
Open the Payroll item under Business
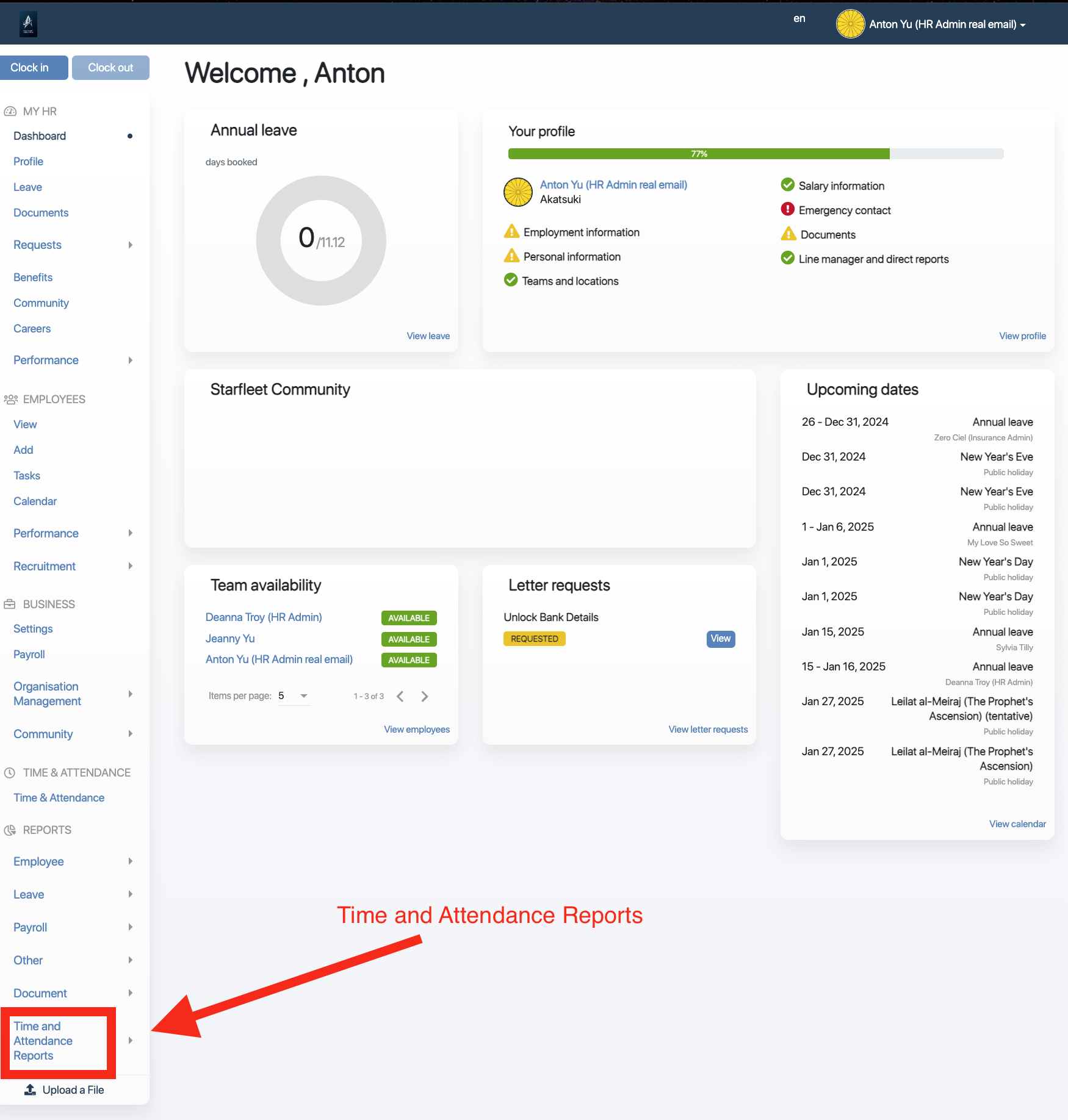pyautogui.click(x=29, y=655)
